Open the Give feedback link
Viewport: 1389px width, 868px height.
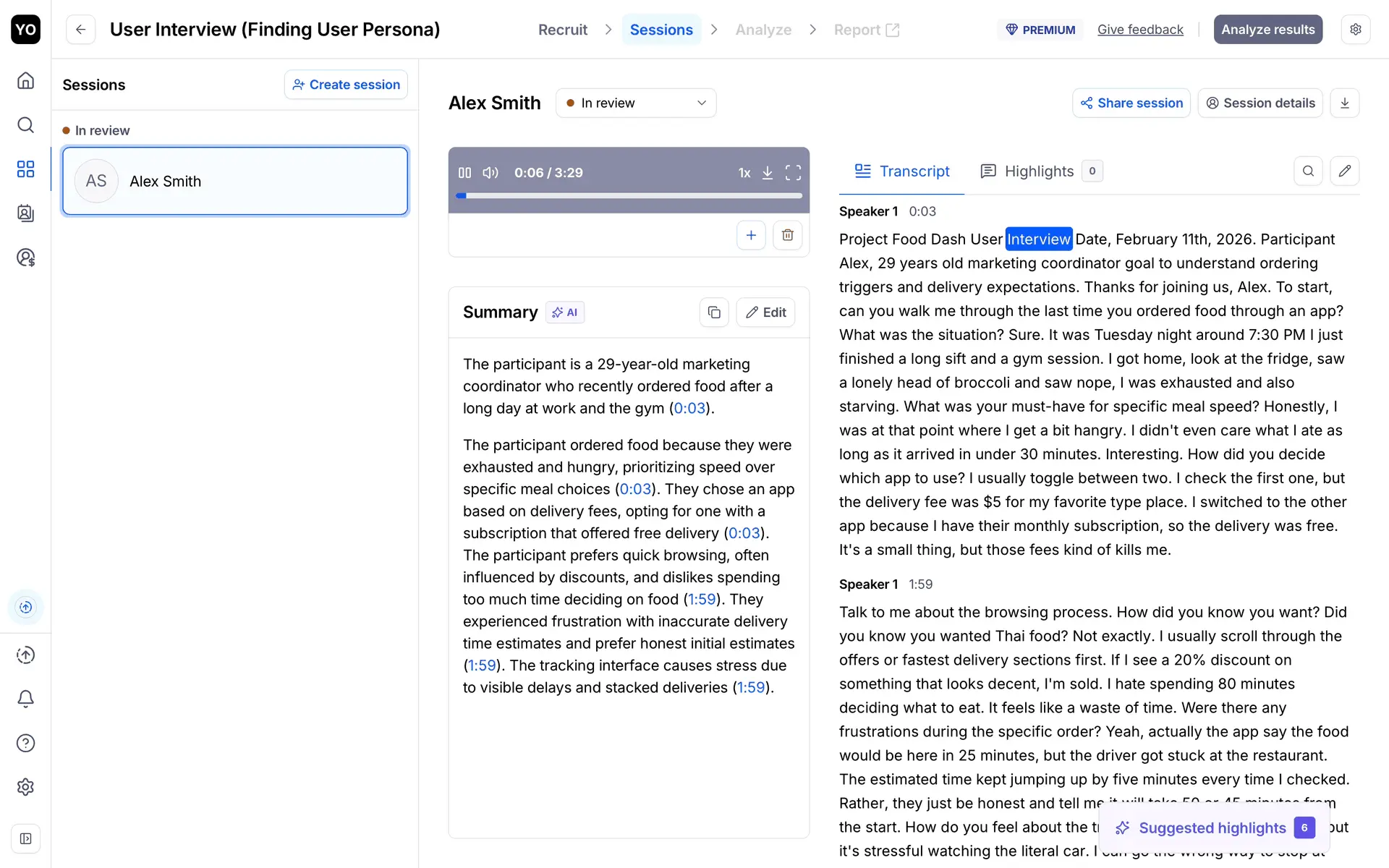point(1139,30)
